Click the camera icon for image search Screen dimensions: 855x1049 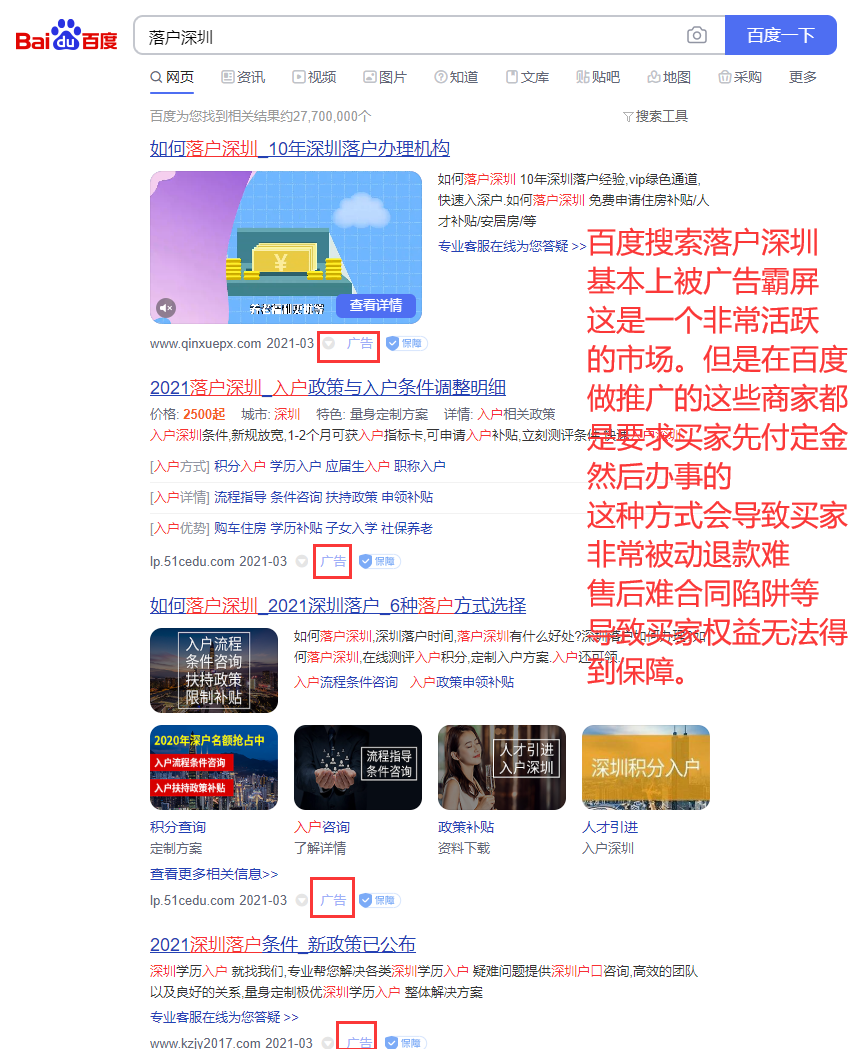pos(697,34)
